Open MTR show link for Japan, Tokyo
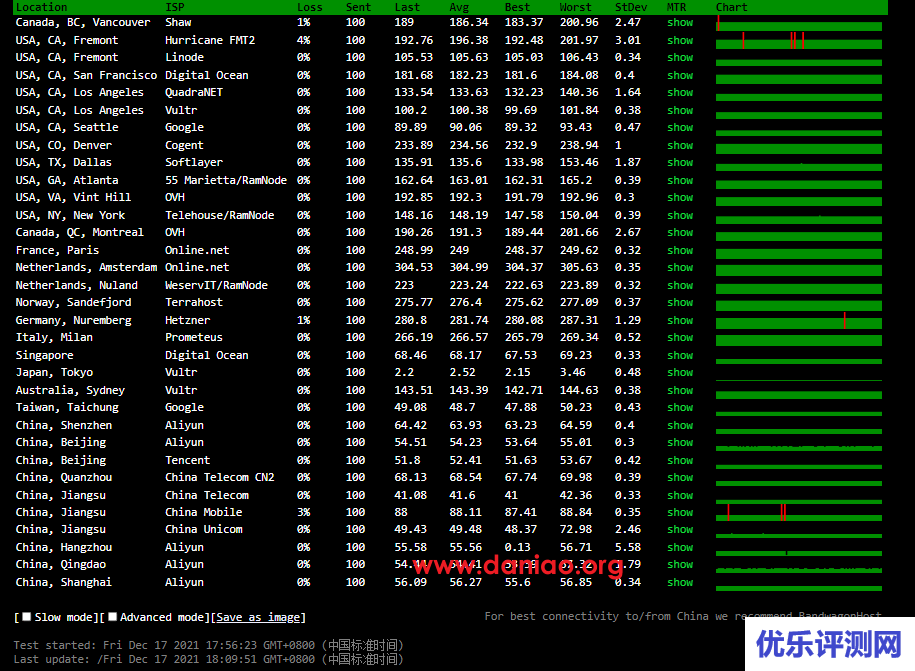Screen dimensions: 915x671 click(x=680, y=372)
